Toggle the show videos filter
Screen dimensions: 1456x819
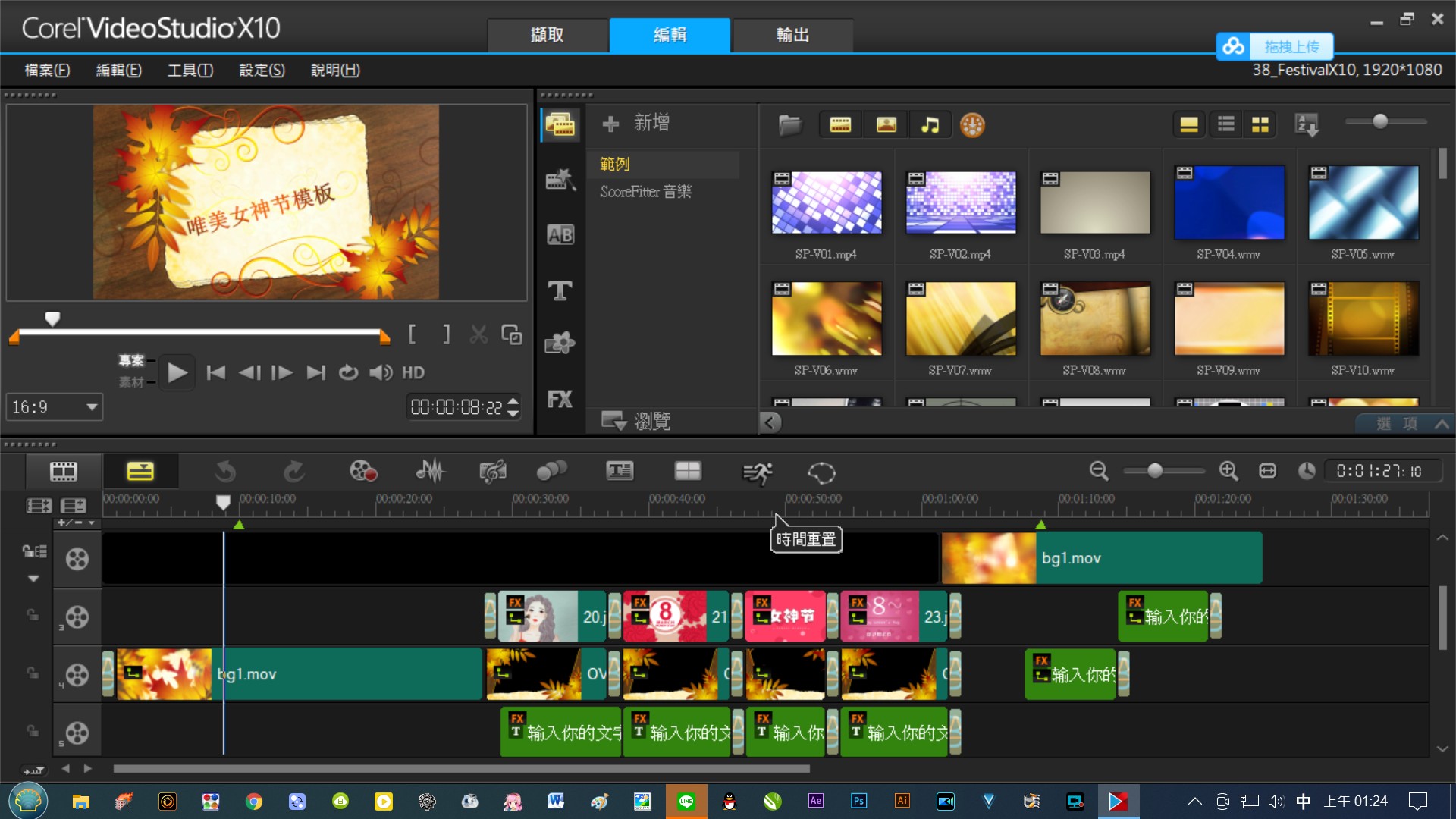coord(840,125)
